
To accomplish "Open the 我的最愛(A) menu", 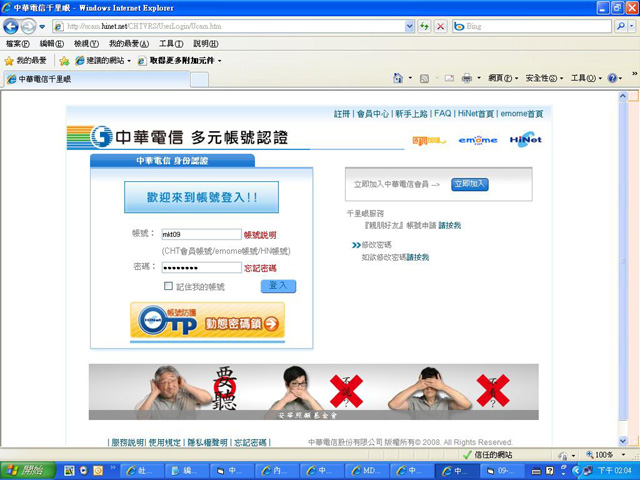I will 129,43.
